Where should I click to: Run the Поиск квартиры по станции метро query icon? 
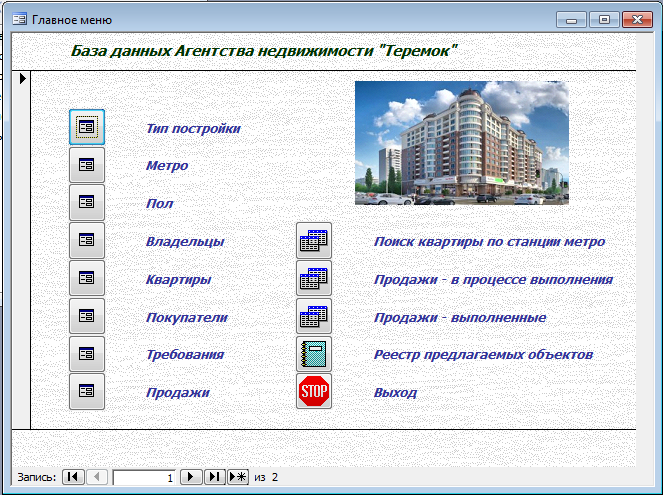click(x=314, y=241)
